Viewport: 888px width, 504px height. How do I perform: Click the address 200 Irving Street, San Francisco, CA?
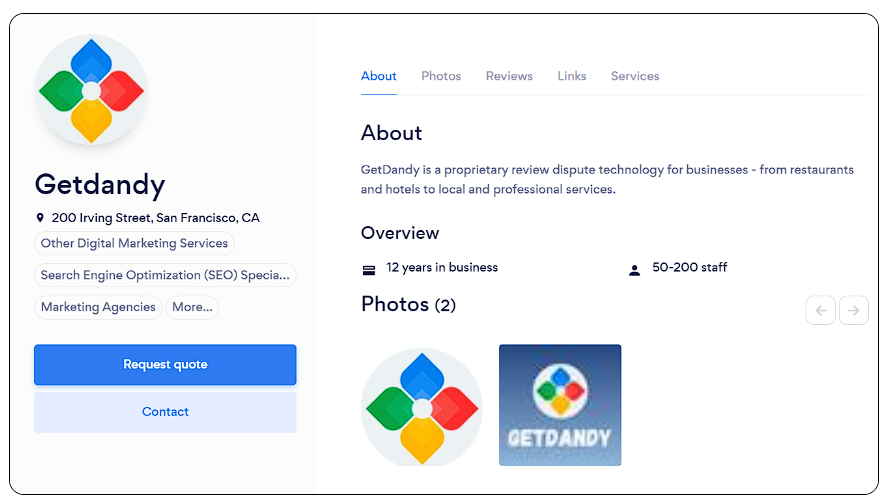click(156, 218)
